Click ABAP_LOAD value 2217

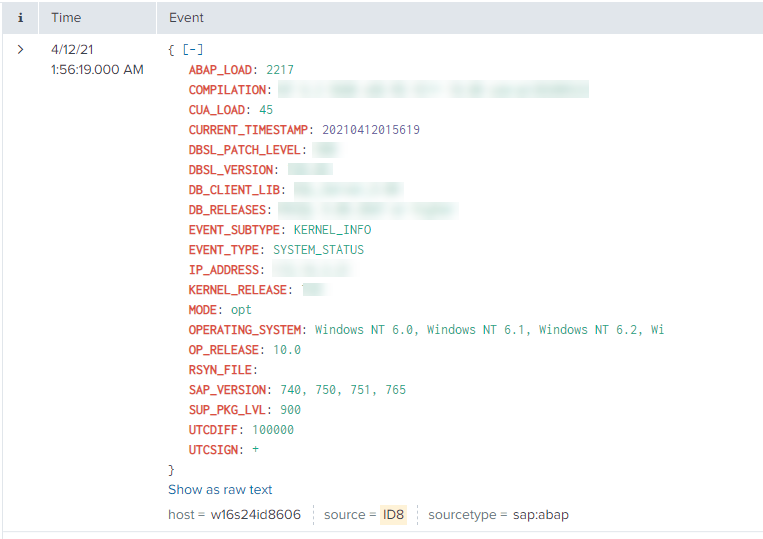279,70
